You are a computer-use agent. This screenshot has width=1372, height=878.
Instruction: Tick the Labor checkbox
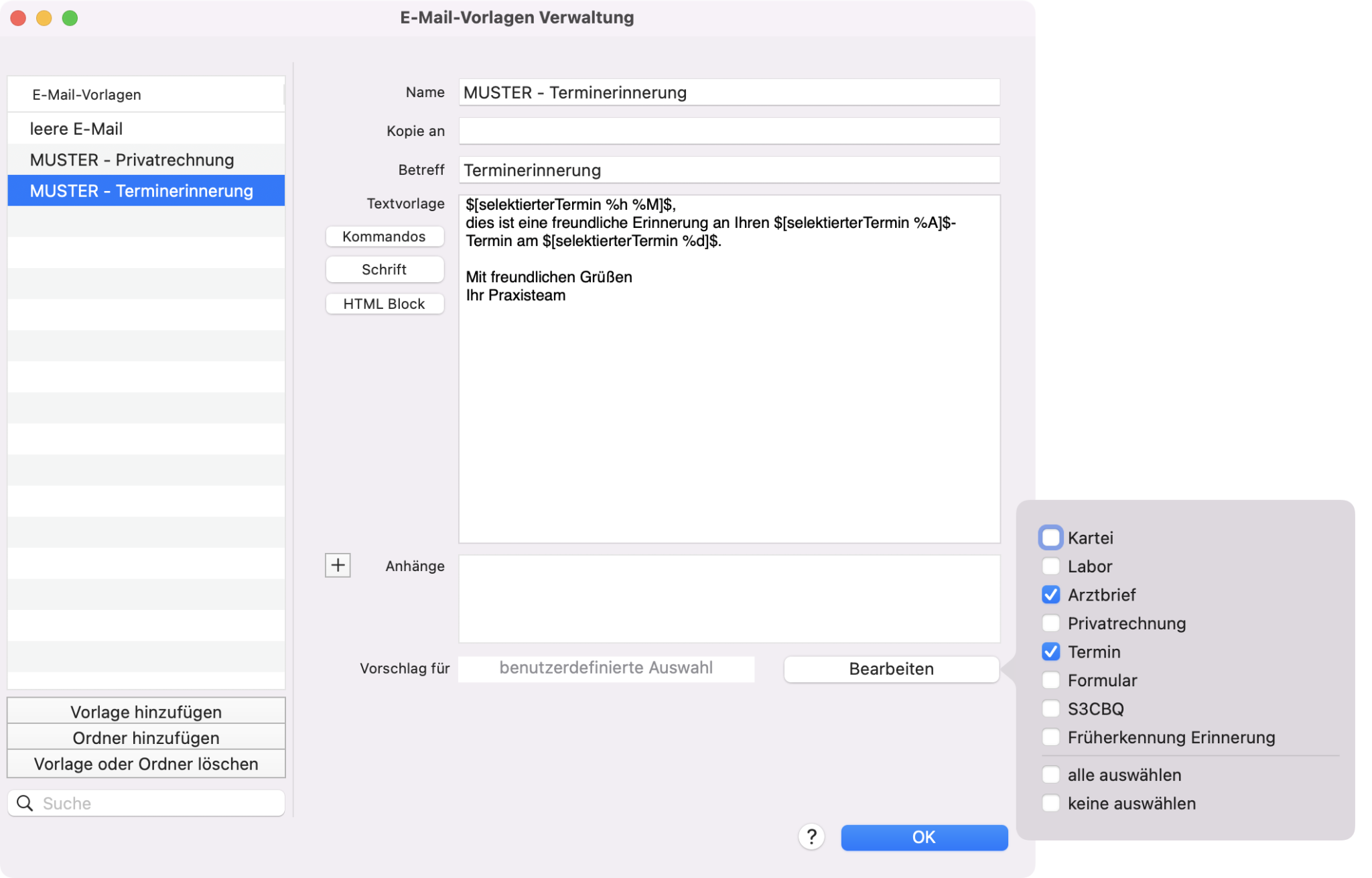(x=1050, y=566)
